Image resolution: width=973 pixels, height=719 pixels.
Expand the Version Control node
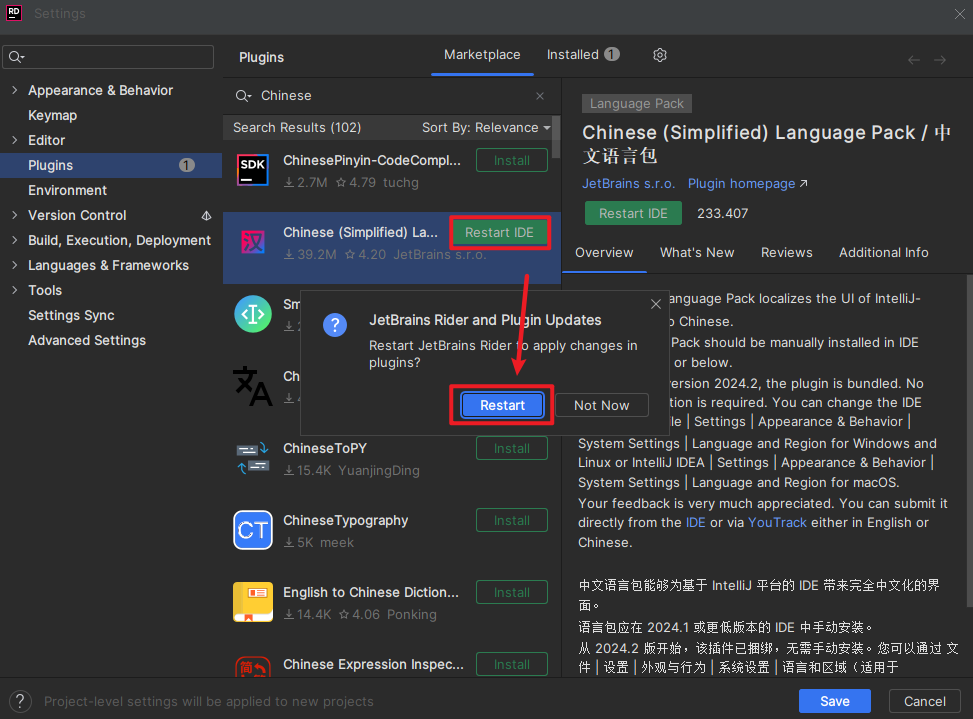(x=15, y=215)
